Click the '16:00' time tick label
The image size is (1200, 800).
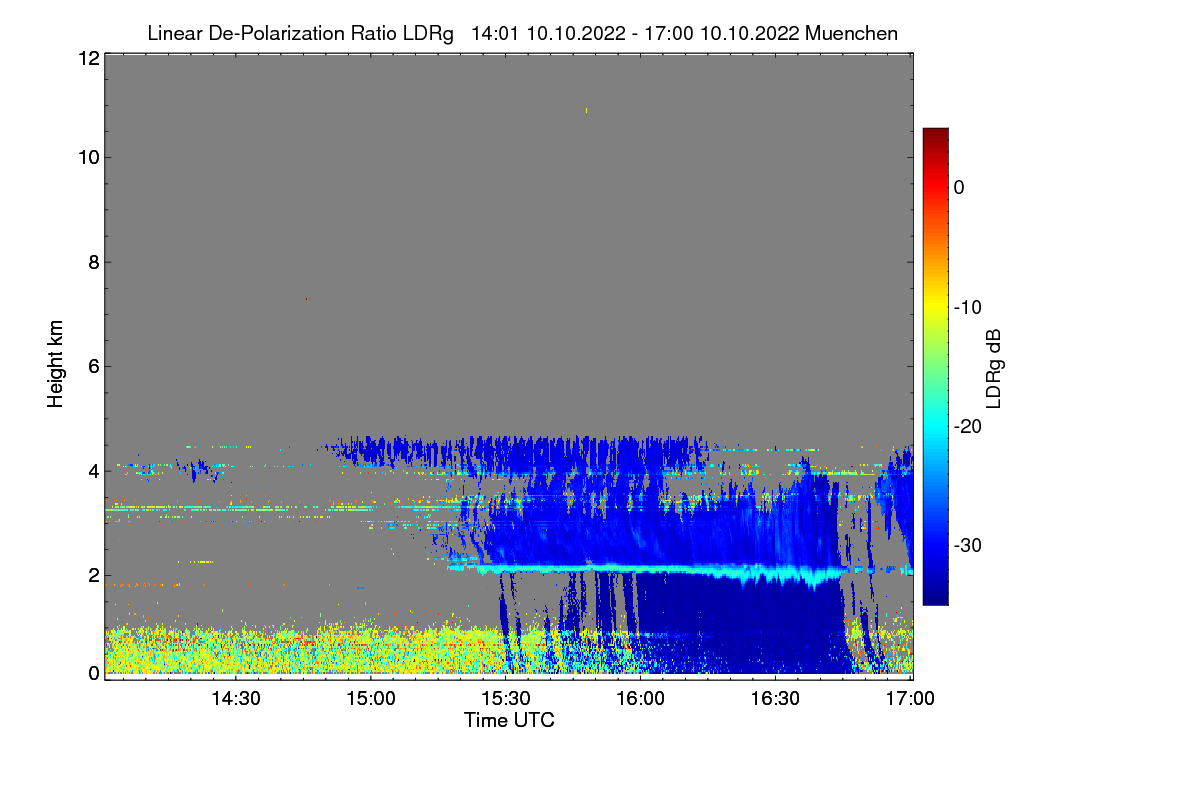641,699
